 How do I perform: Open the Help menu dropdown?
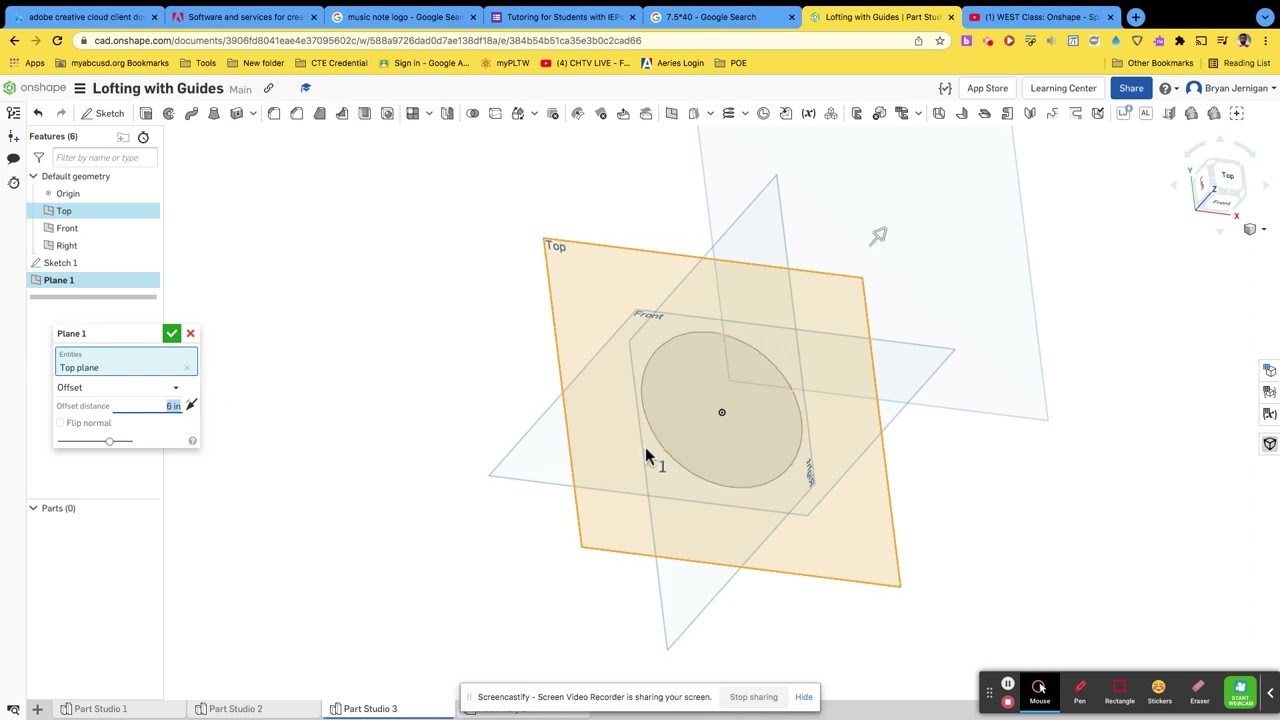click(1167, 88)
